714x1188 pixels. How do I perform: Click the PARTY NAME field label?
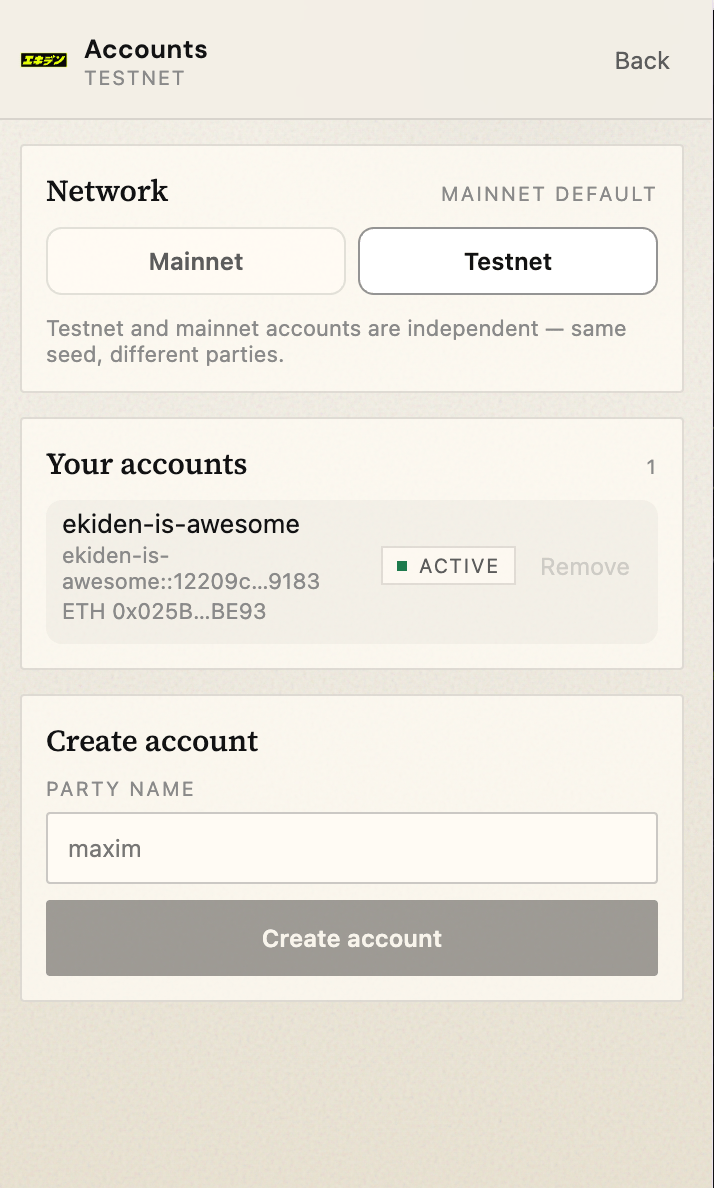pos(121,789)
